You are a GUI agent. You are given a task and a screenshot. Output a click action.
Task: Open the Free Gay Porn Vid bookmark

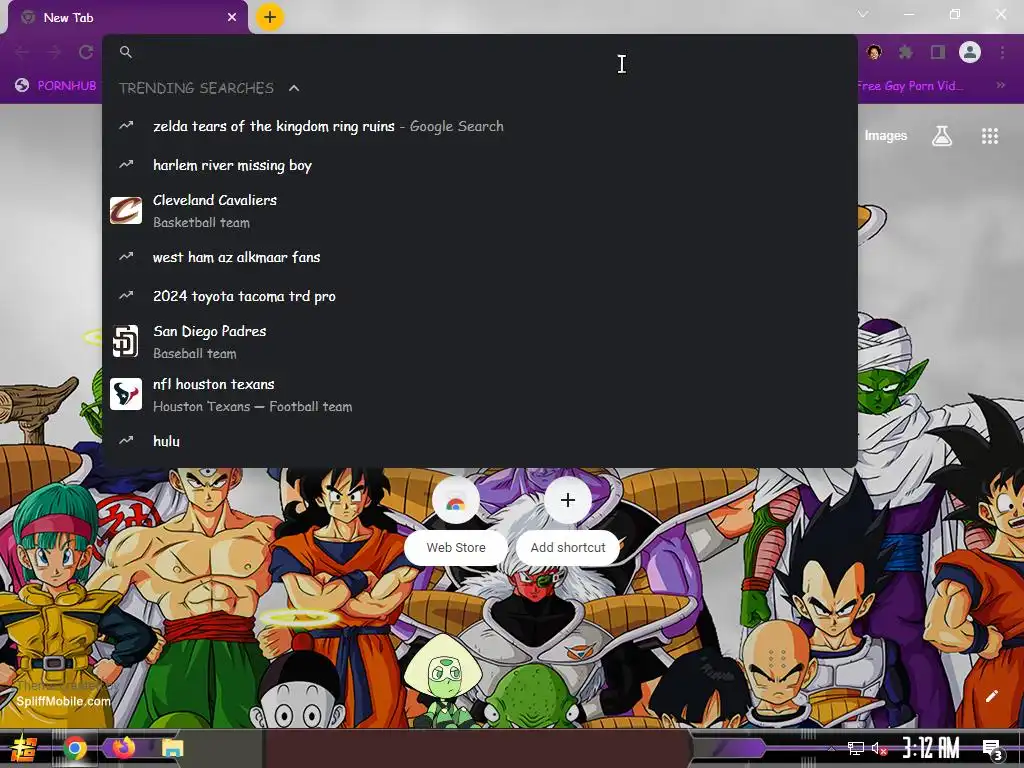click(909, 86)
